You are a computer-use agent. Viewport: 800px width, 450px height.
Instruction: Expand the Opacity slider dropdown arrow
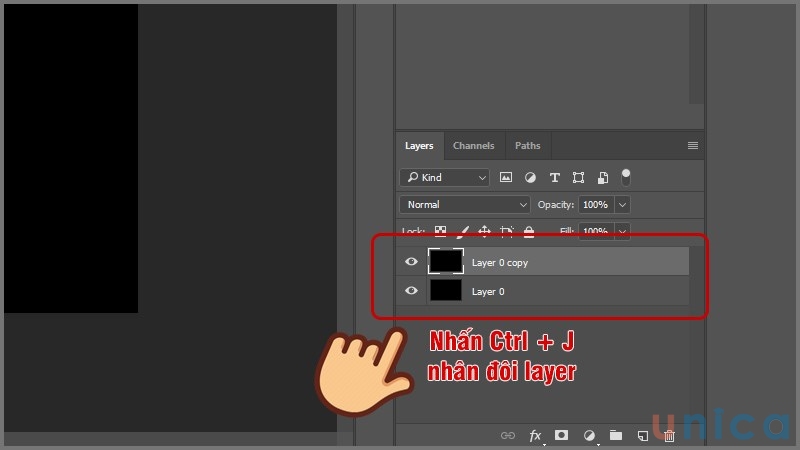click(x=623, y=204)
